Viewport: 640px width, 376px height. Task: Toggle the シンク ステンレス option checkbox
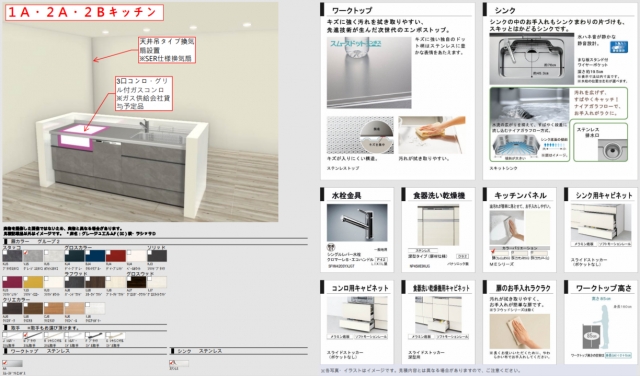[x=172, y=362]
